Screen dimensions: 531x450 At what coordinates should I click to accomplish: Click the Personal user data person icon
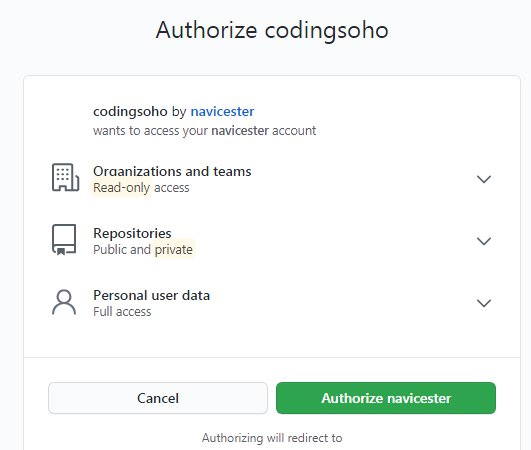(x=64, y=302)
